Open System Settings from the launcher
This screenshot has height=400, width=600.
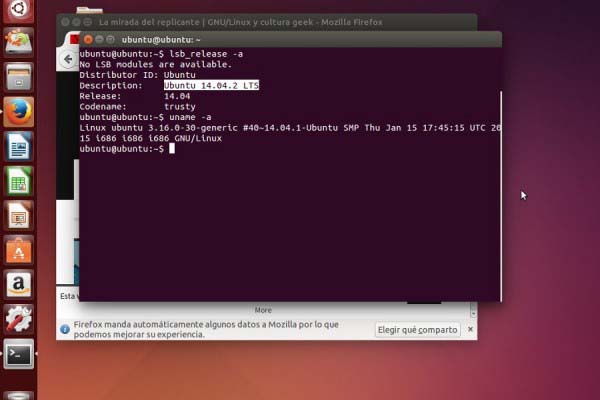tap(18, 319)
